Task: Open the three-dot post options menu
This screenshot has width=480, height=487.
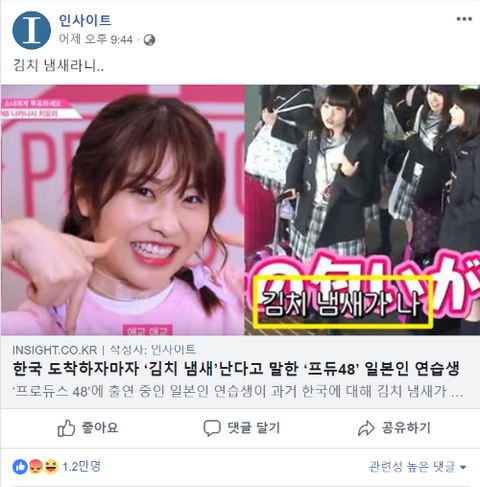Action: [464, 19]
